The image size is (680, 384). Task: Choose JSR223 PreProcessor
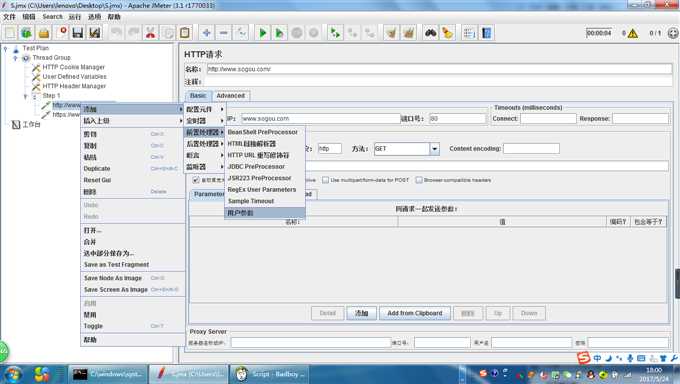click(265, 178)
